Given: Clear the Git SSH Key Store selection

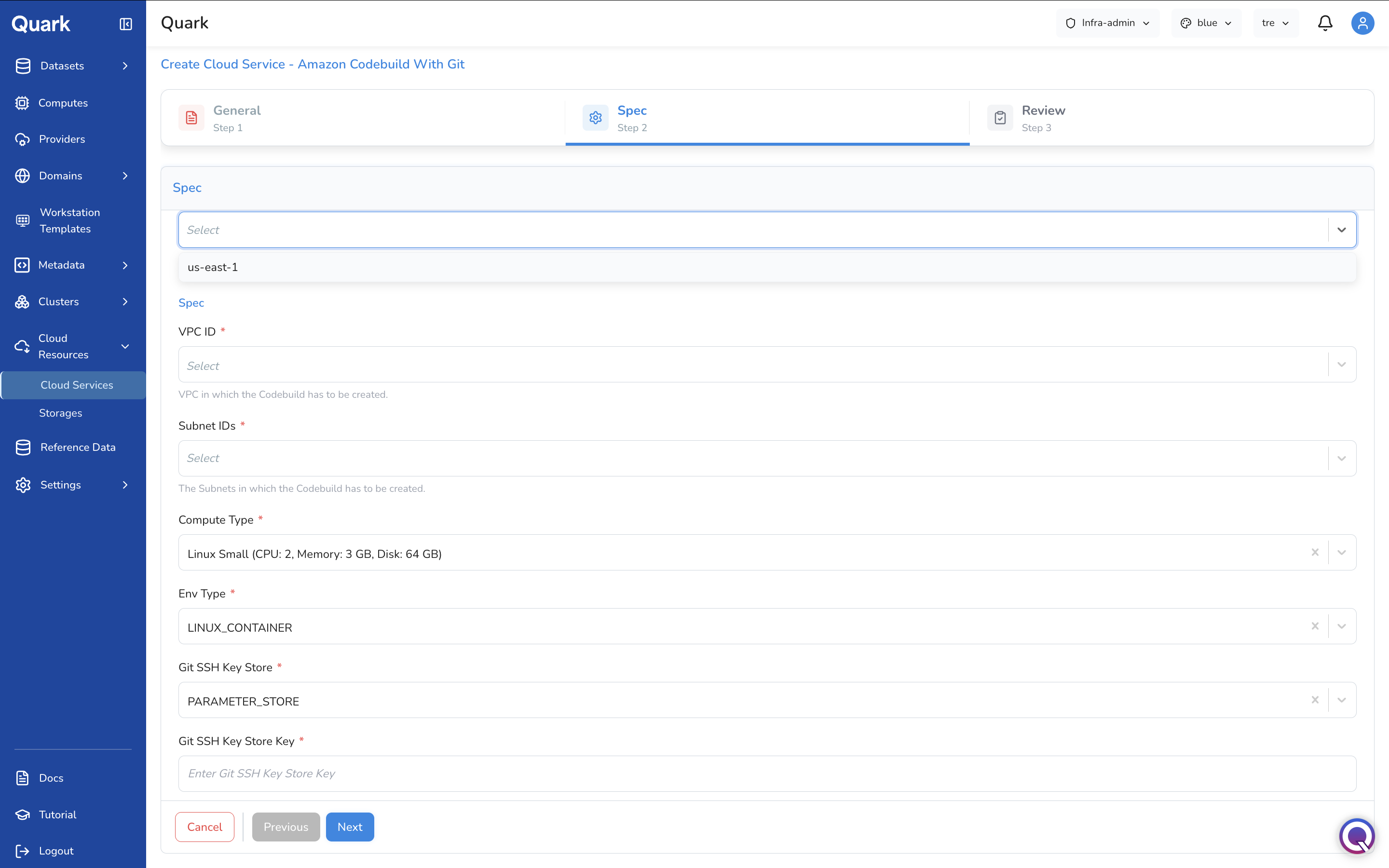Looking at the screenshot, I should 1315,700.
